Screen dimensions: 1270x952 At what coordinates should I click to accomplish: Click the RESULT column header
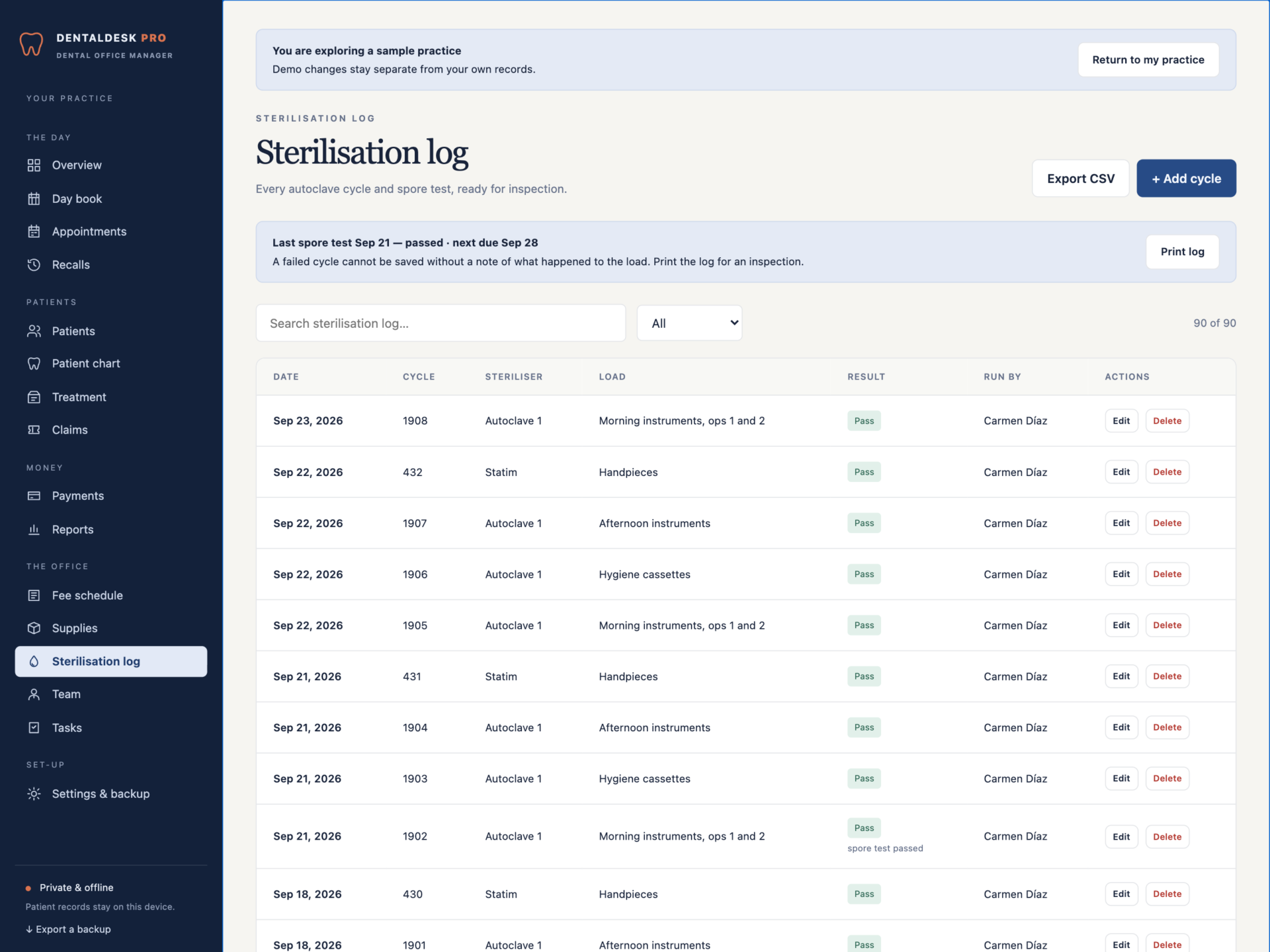coord(866,376)
